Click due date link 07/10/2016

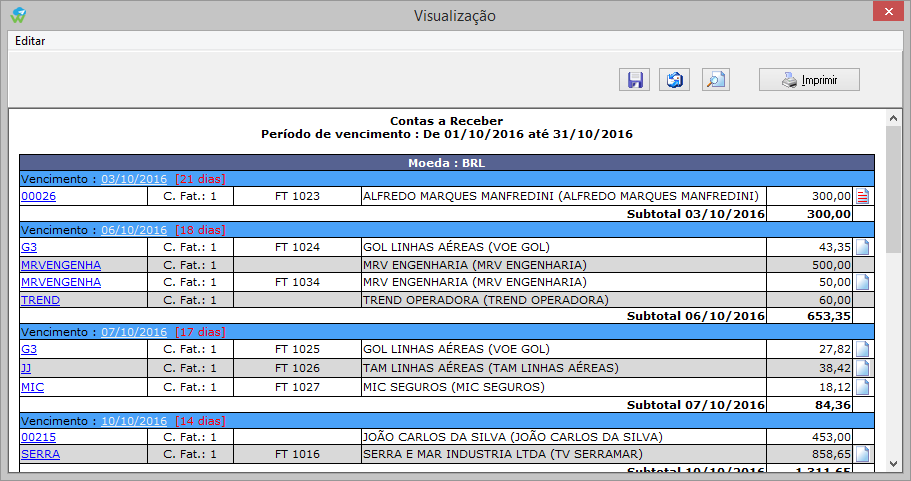[x=134, y=332]
